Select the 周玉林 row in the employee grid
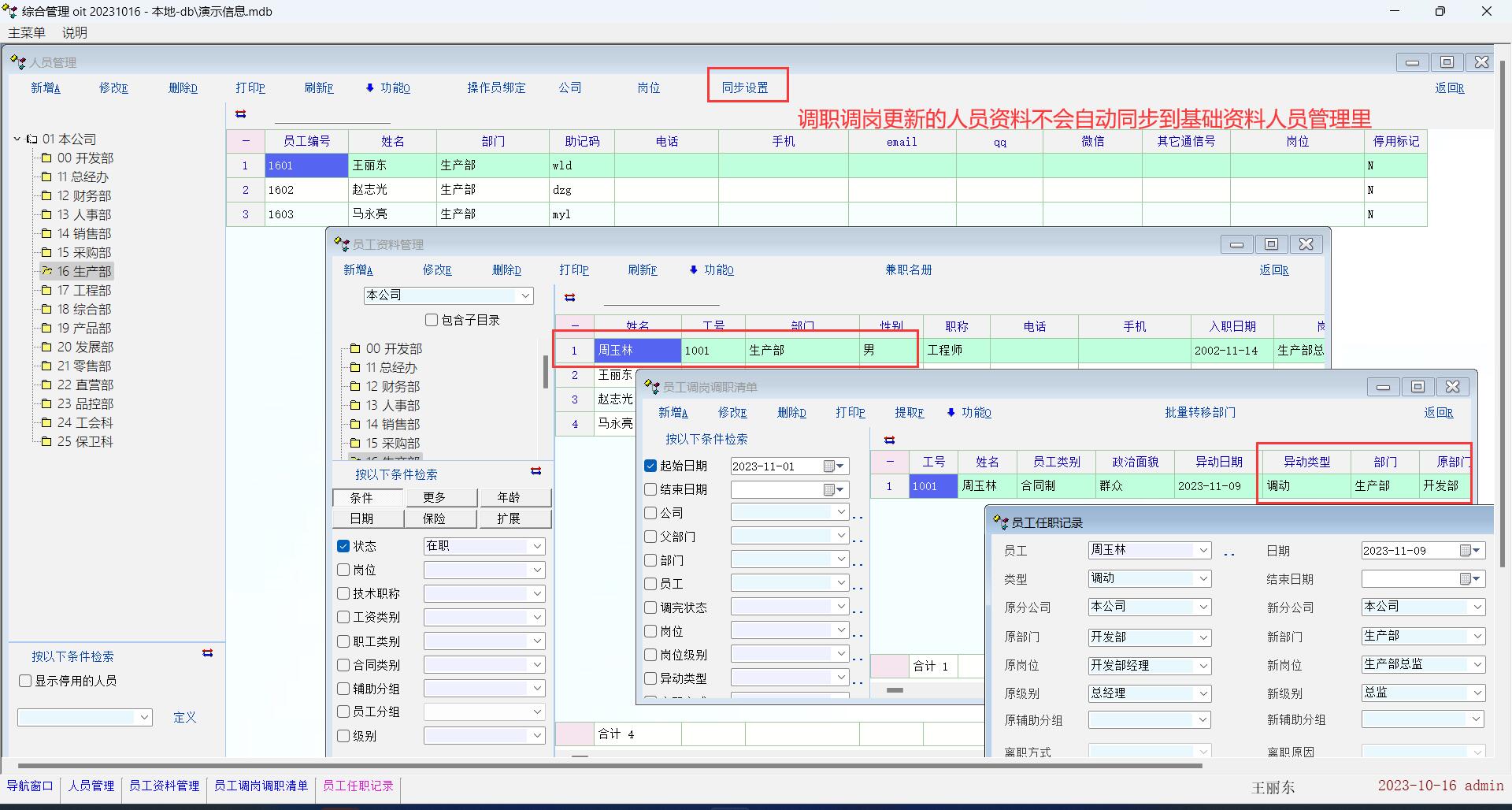Image resolution: width=1512 pixels, height=810 pixels. (637, 350)
